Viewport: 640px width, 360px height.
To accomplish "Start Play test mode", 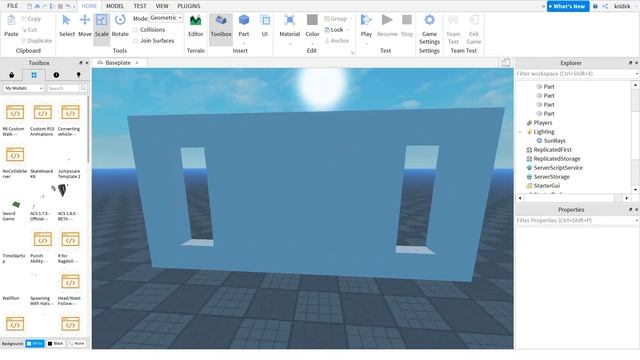I will [x=366, y=25].
